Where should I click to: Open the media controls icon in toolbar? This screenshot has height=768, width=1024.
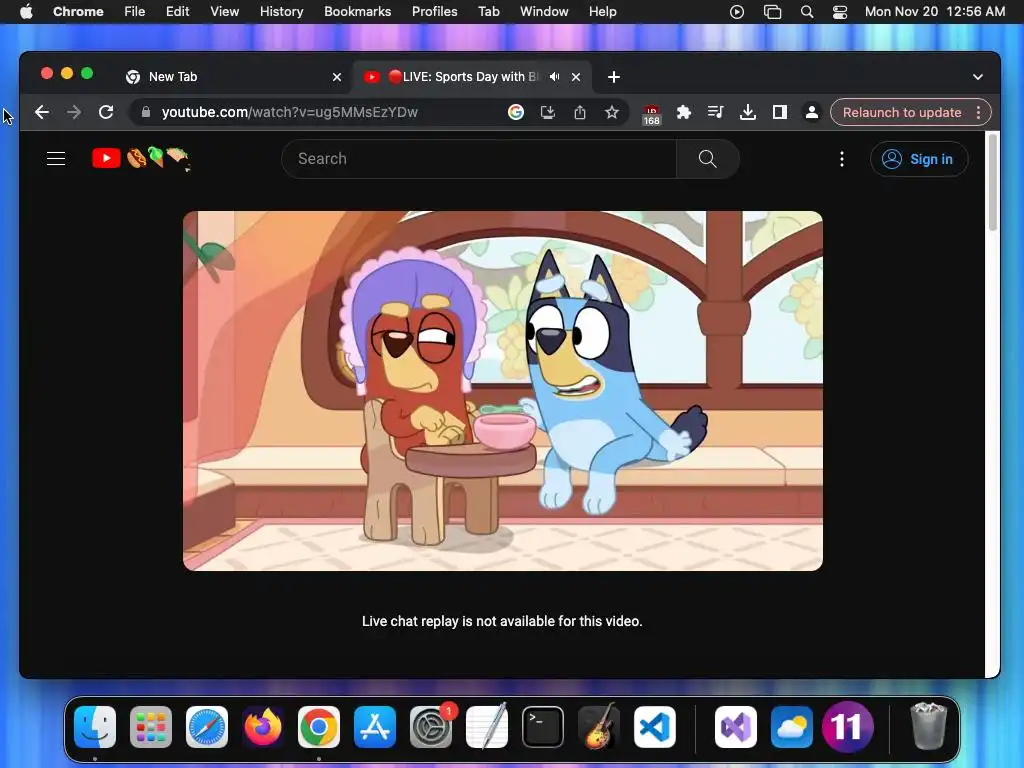click(x=716, y=112)
